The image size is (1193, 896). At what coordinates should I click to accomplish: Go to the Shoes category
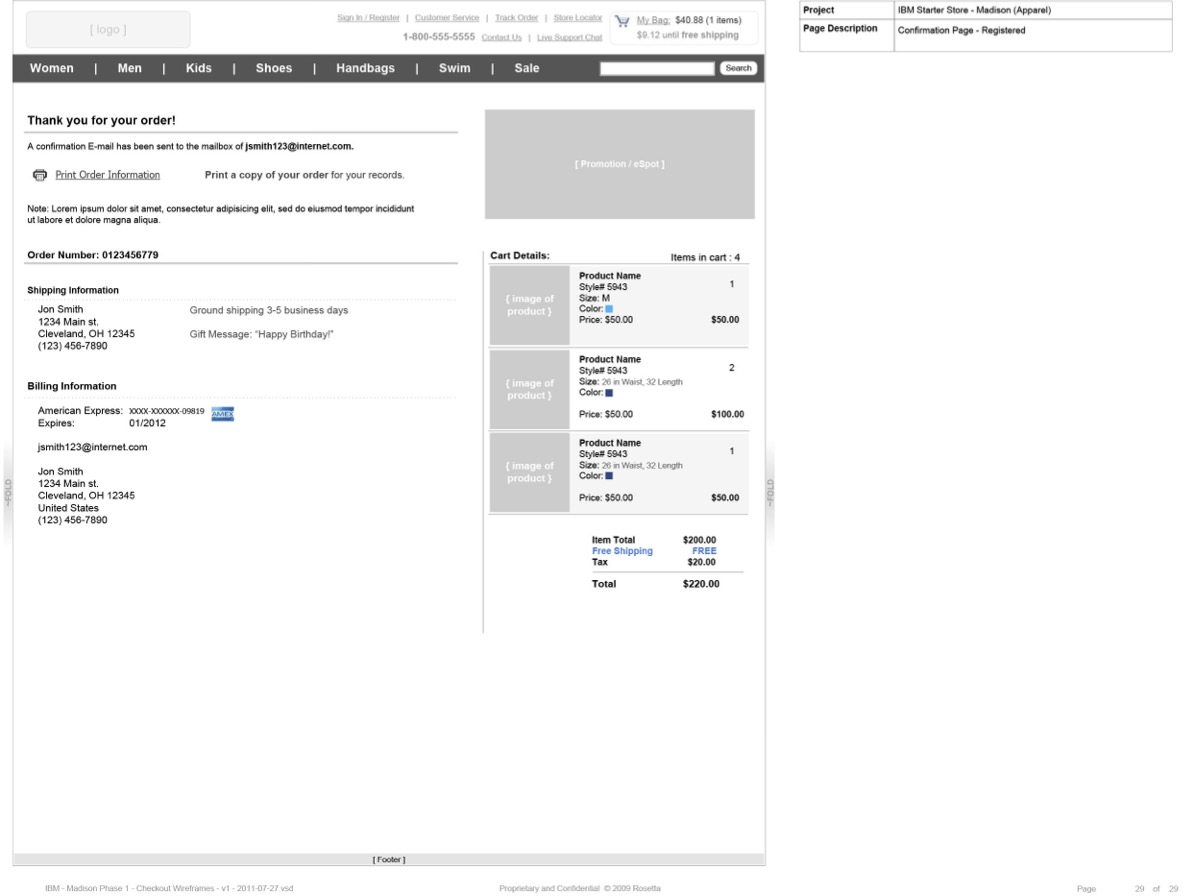pos(274,68)
